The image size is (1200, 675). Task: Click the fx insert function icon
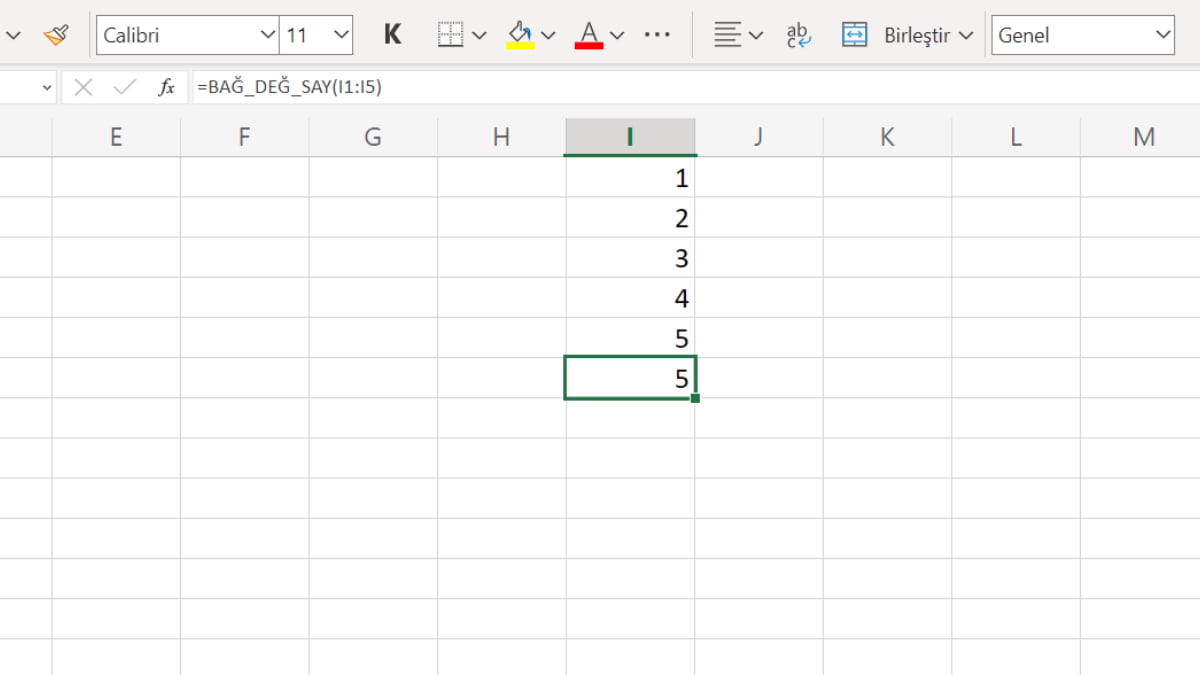pos(167,88)
